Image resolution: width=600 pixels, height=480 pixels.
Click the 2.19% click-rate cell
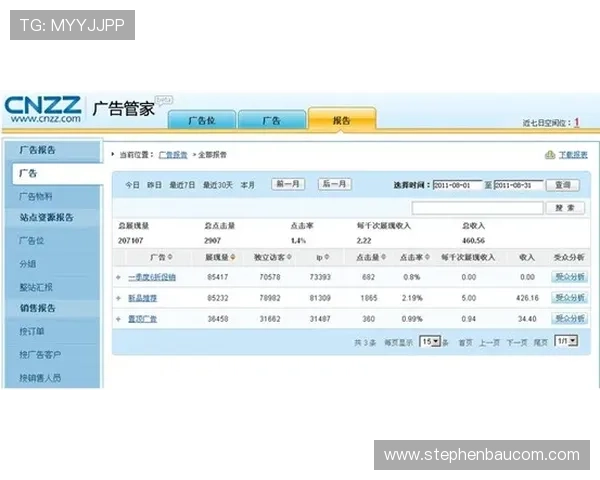[412, 298]
